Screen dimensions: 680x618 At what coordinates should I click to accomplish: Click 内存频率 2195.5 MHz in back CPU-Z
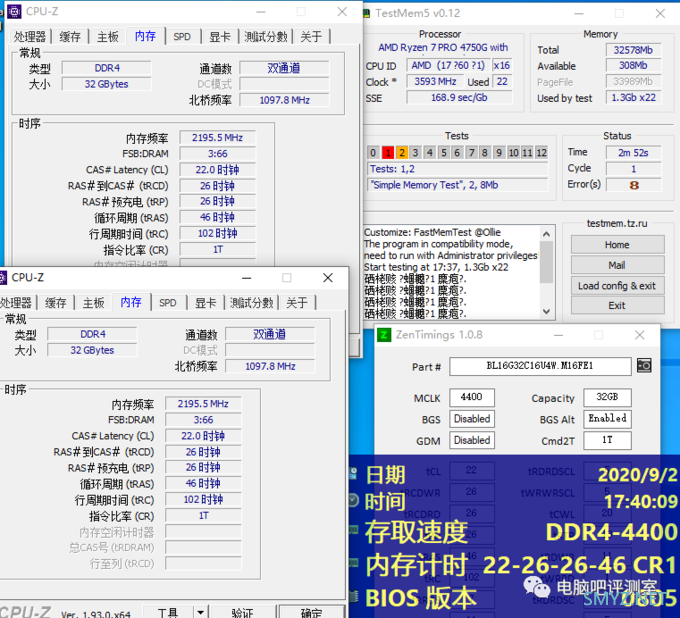[x=217, y=138]
